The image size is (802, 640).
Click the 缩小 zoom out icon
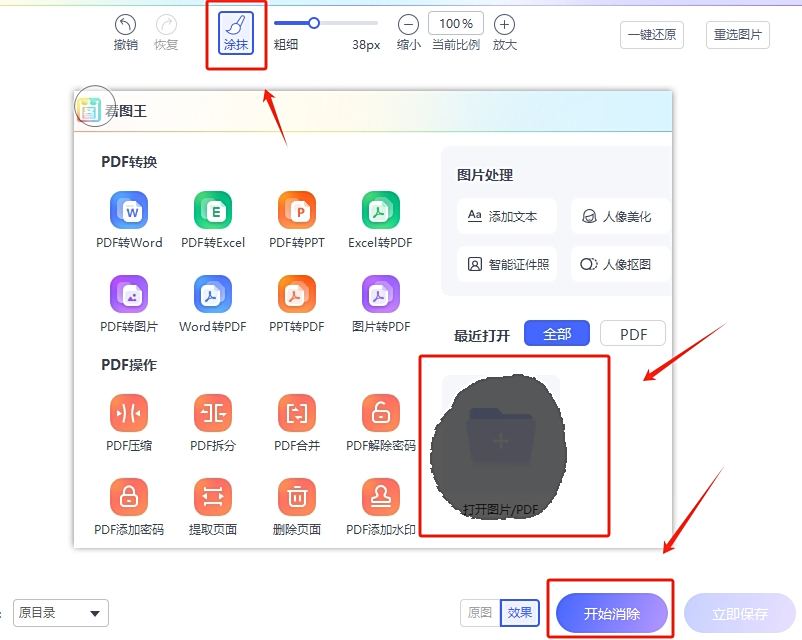tap(408, 25)
